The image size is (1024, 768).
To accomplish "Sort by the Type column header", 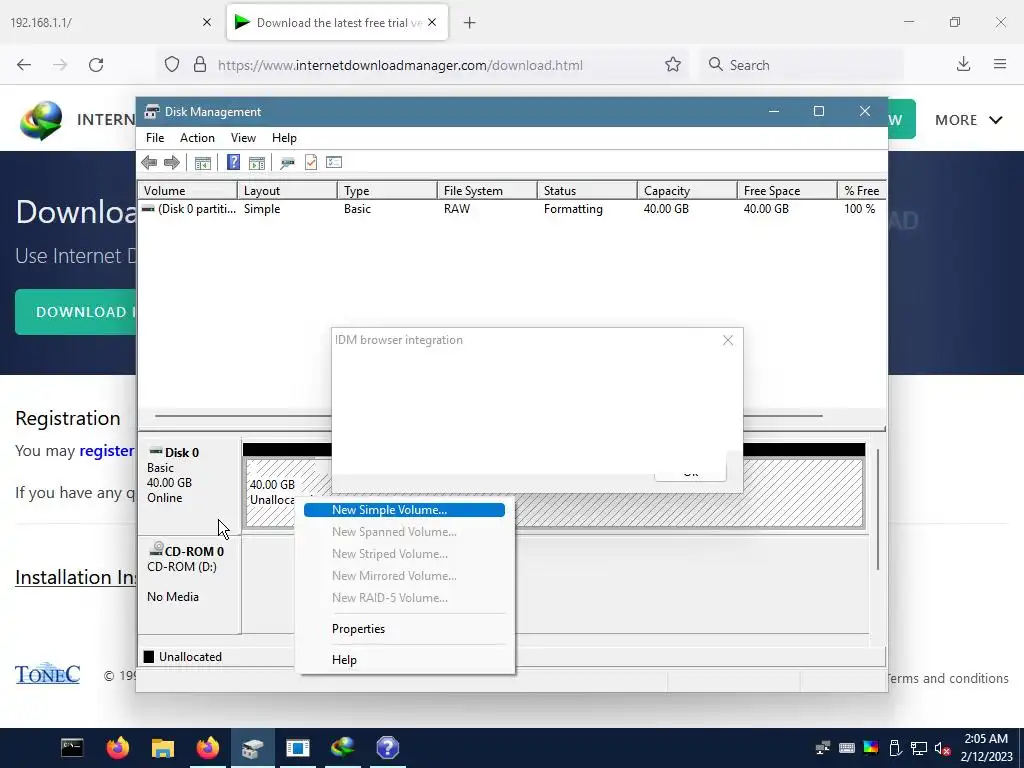I will (387, 191).
